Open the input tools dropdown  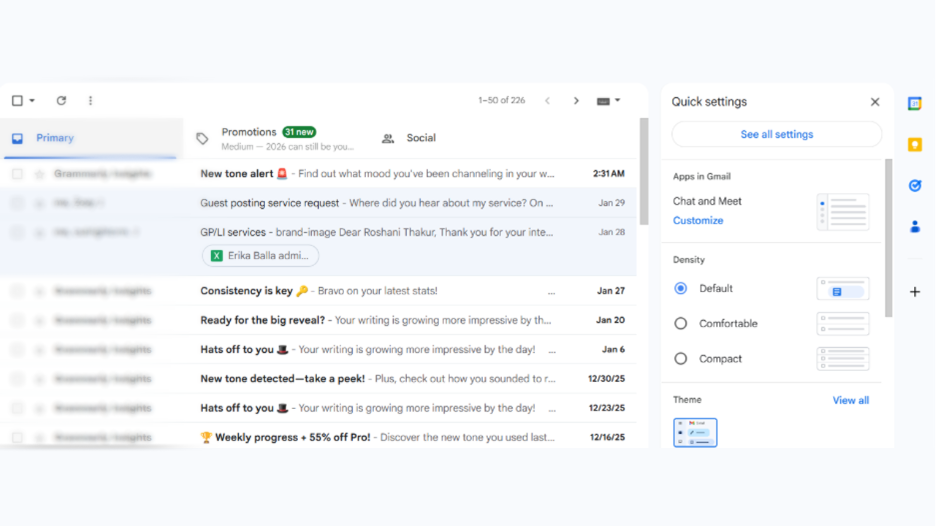coord(608,101)
